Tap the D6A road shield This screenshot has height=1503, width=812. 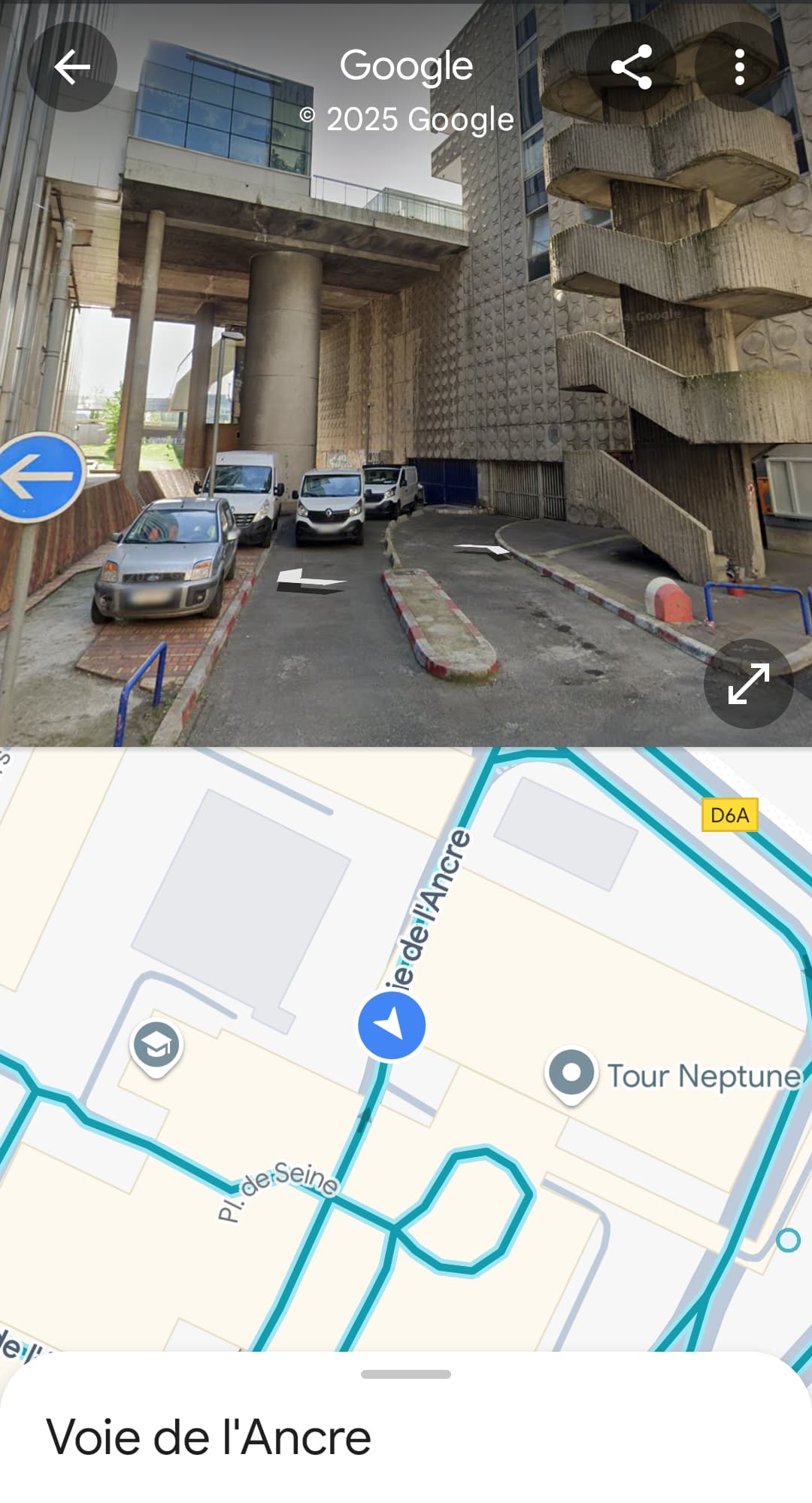[729, 815]
